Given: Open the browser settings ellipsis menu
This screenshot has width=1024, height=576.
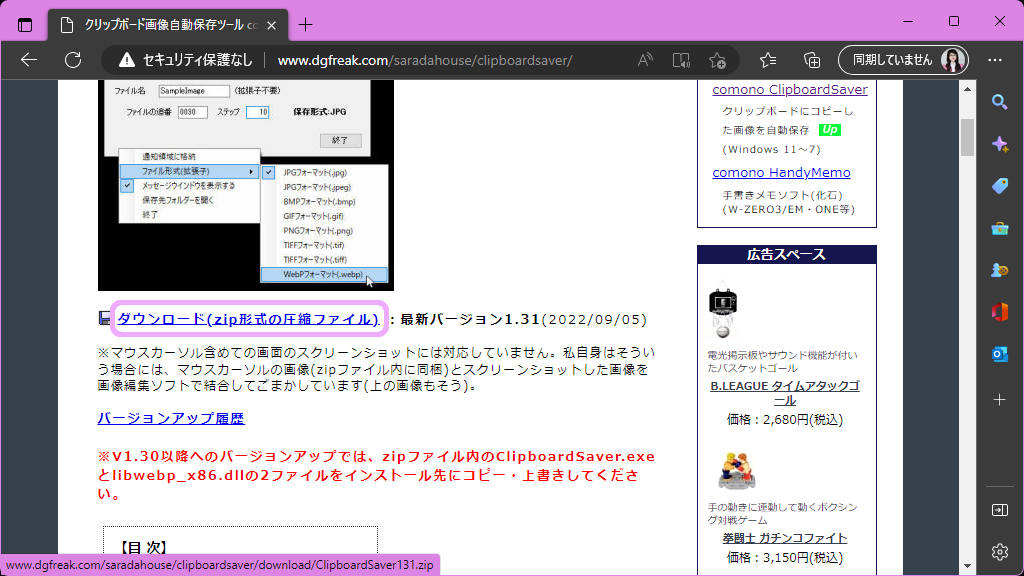Looking at the screenshot, I should point(995,60).
